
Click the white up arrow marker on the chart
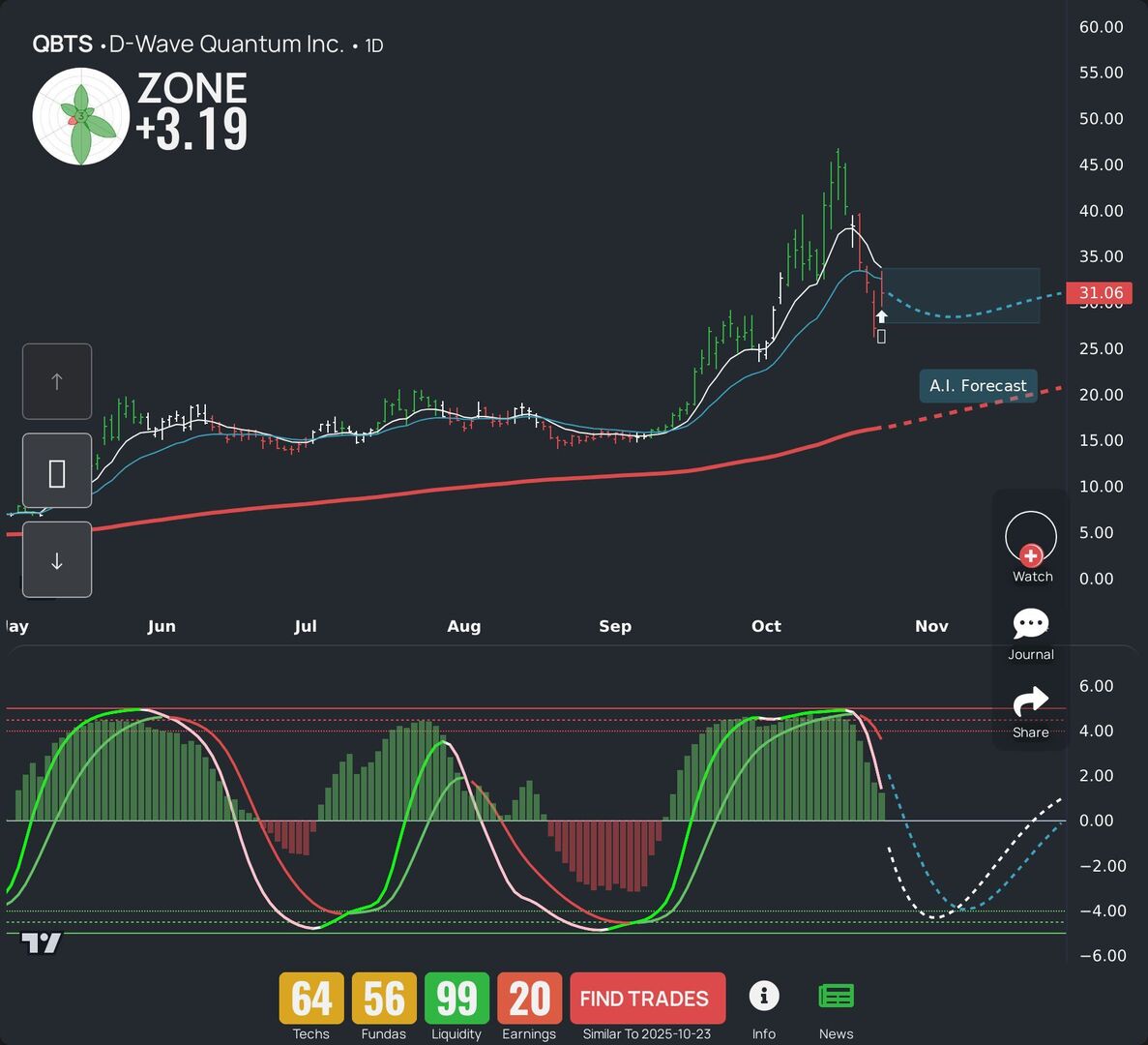click(x=881, y=316)
